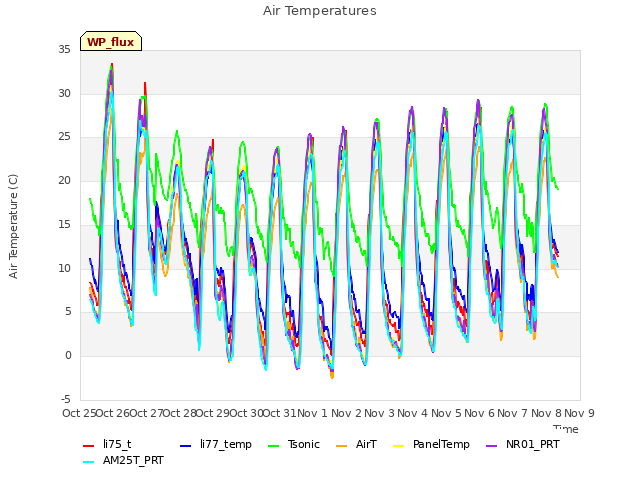640x480 pixels.
Task: Click the 0 y-axis tick label
Action: tap(68, 356)
